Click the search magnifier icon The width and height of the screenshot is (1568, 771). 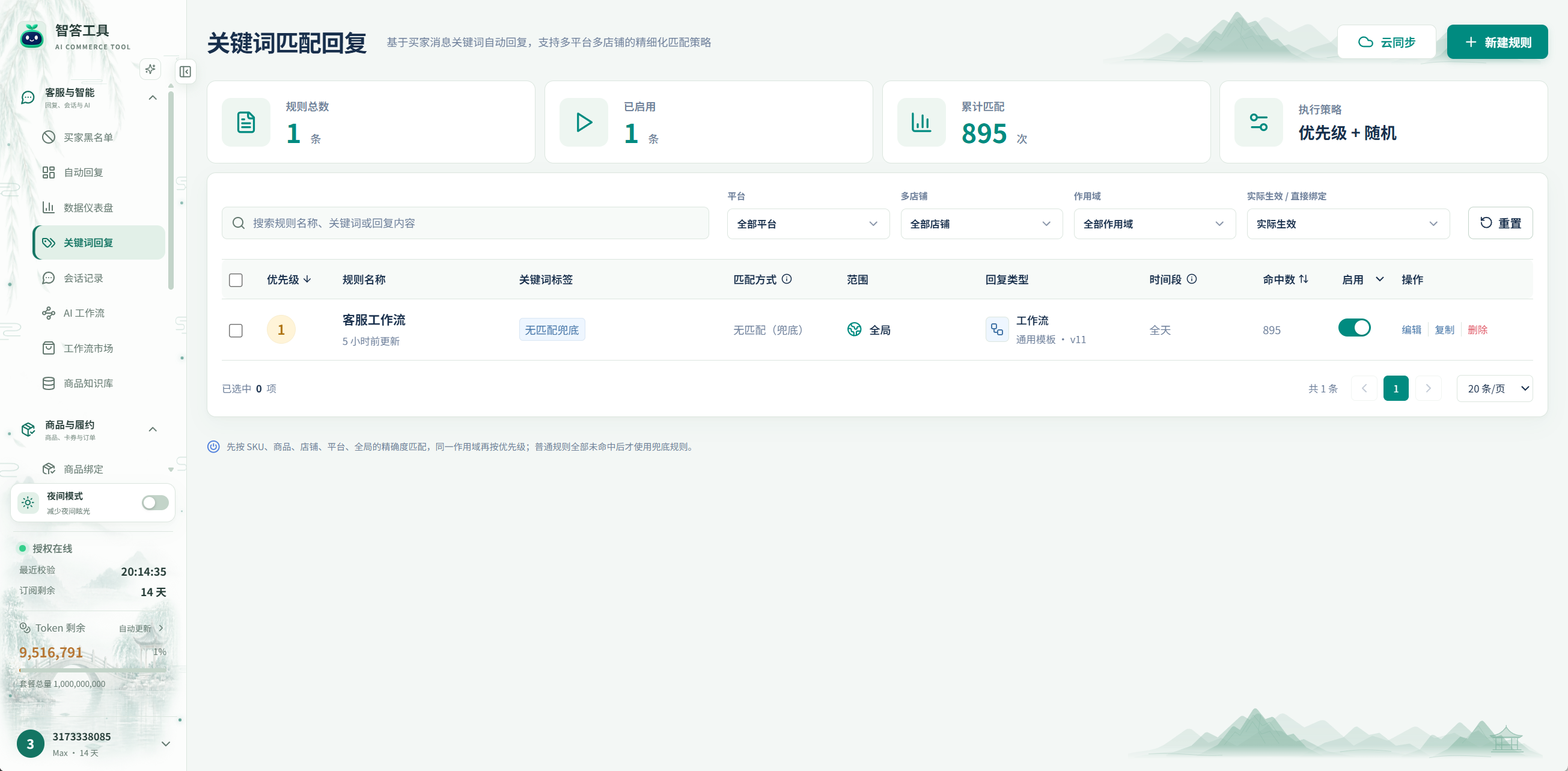(239, 224)
